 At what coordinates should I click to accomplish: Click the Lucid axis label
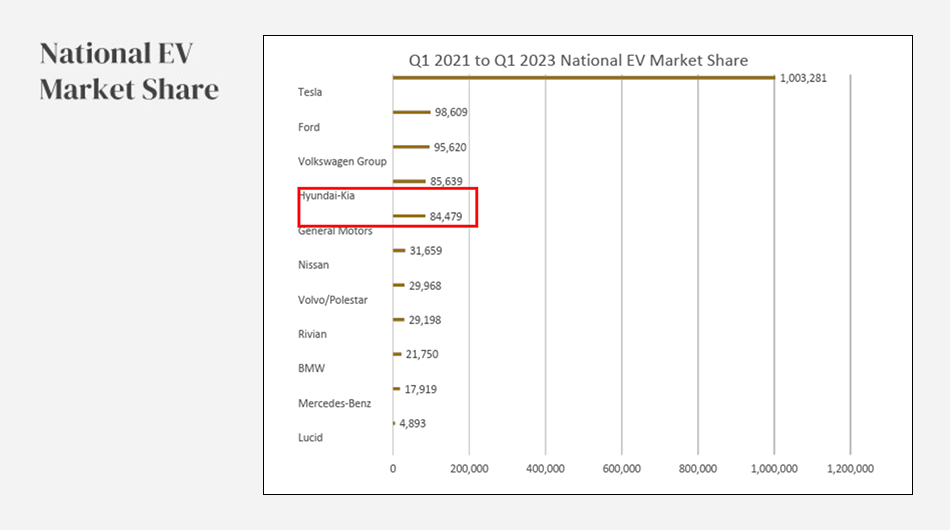tap(310, 437)
